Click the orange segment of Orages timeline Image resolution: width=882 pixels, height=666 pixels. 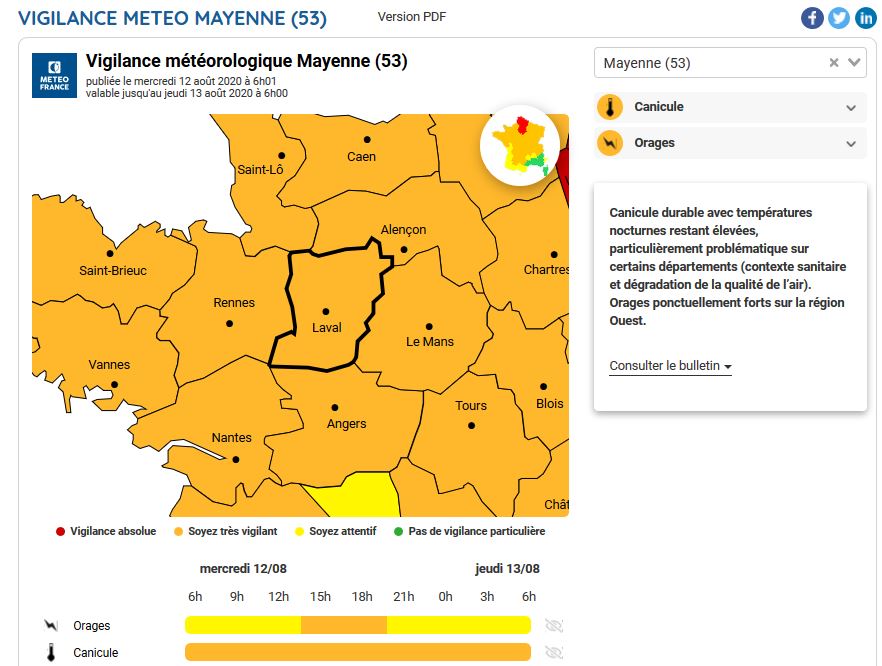343,625
